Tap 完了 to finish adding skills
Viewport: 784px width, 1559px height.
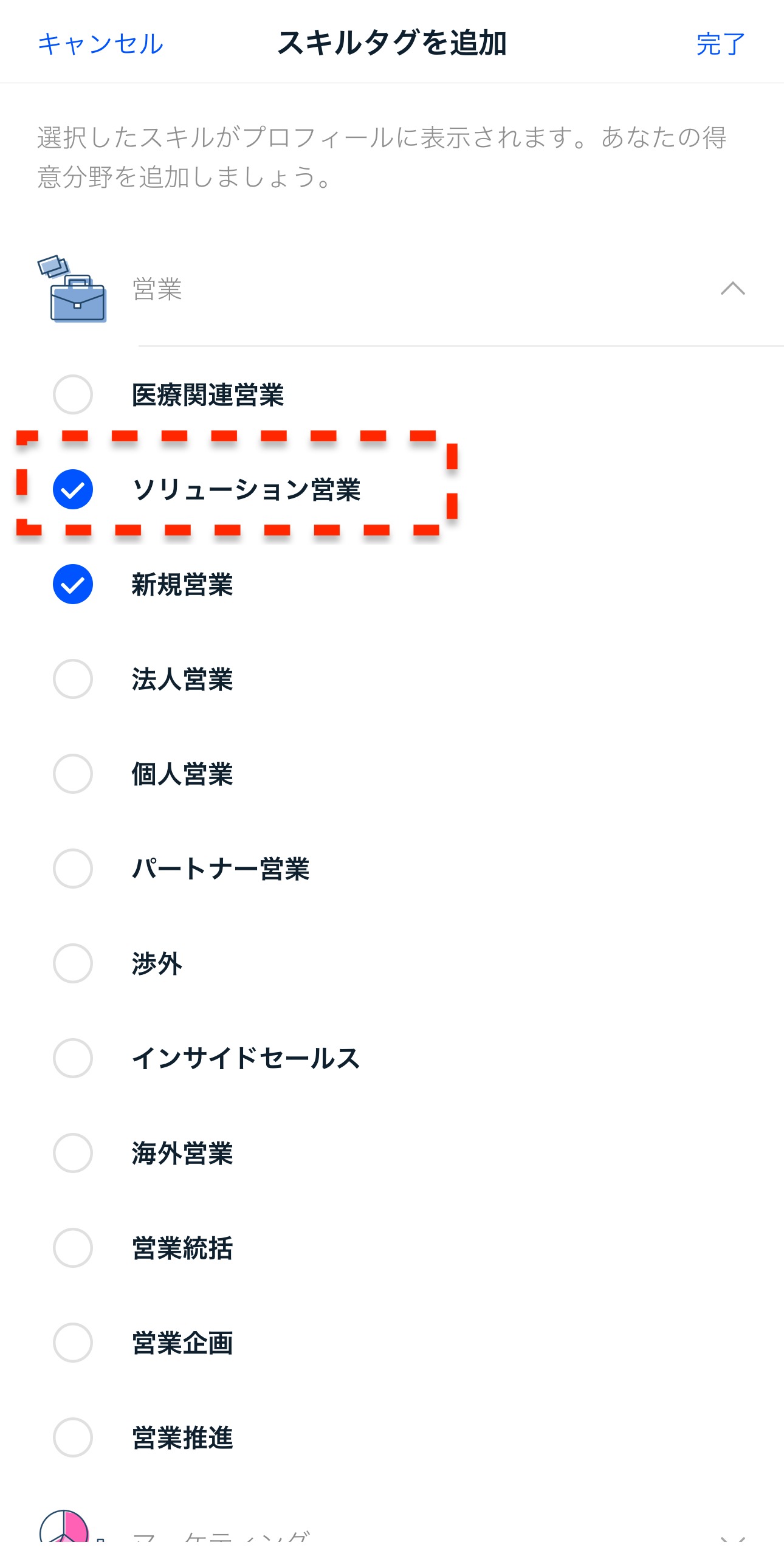coord(720,44)
